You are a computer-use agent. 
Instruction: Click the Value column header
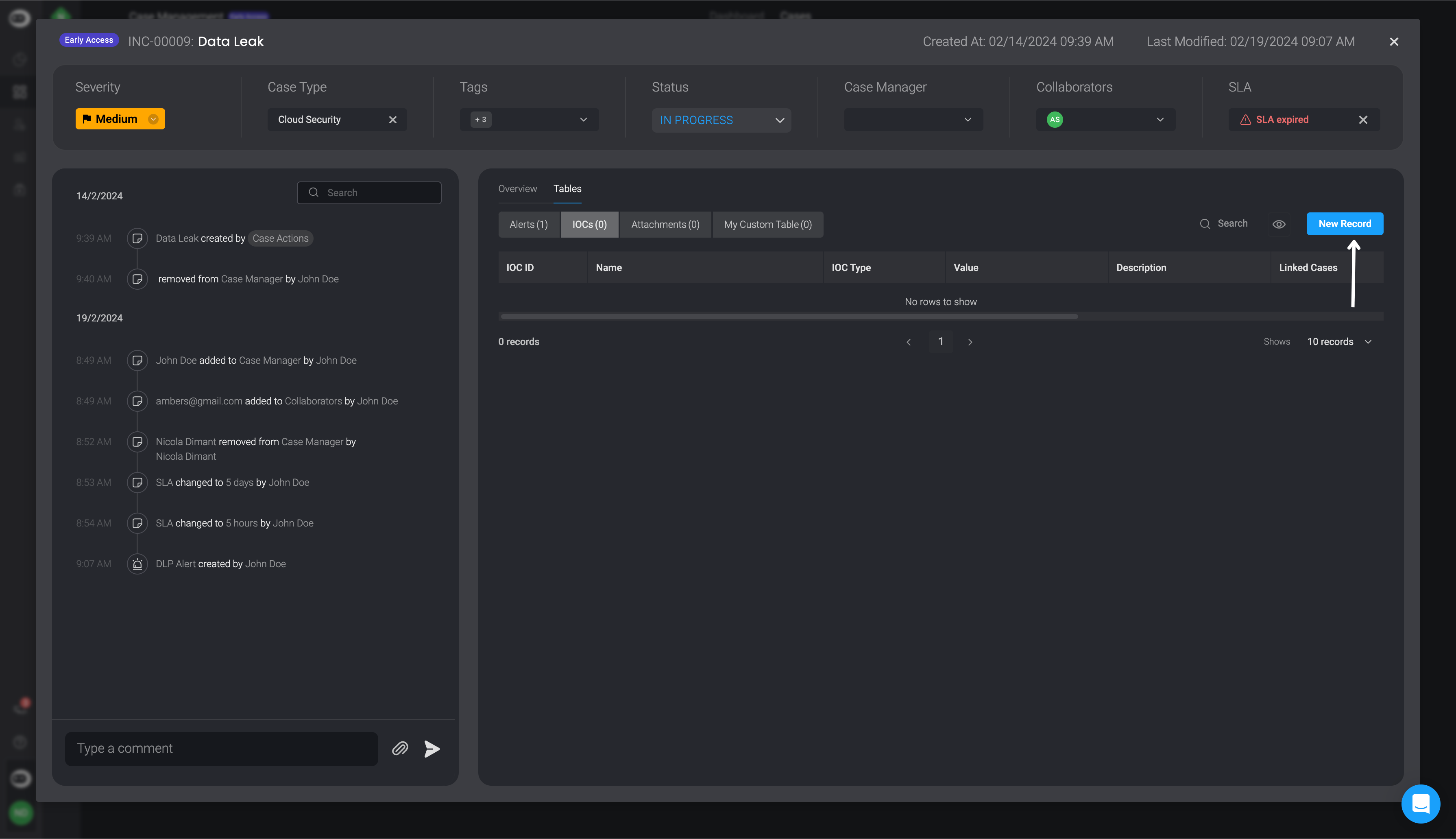point(1027,267)
